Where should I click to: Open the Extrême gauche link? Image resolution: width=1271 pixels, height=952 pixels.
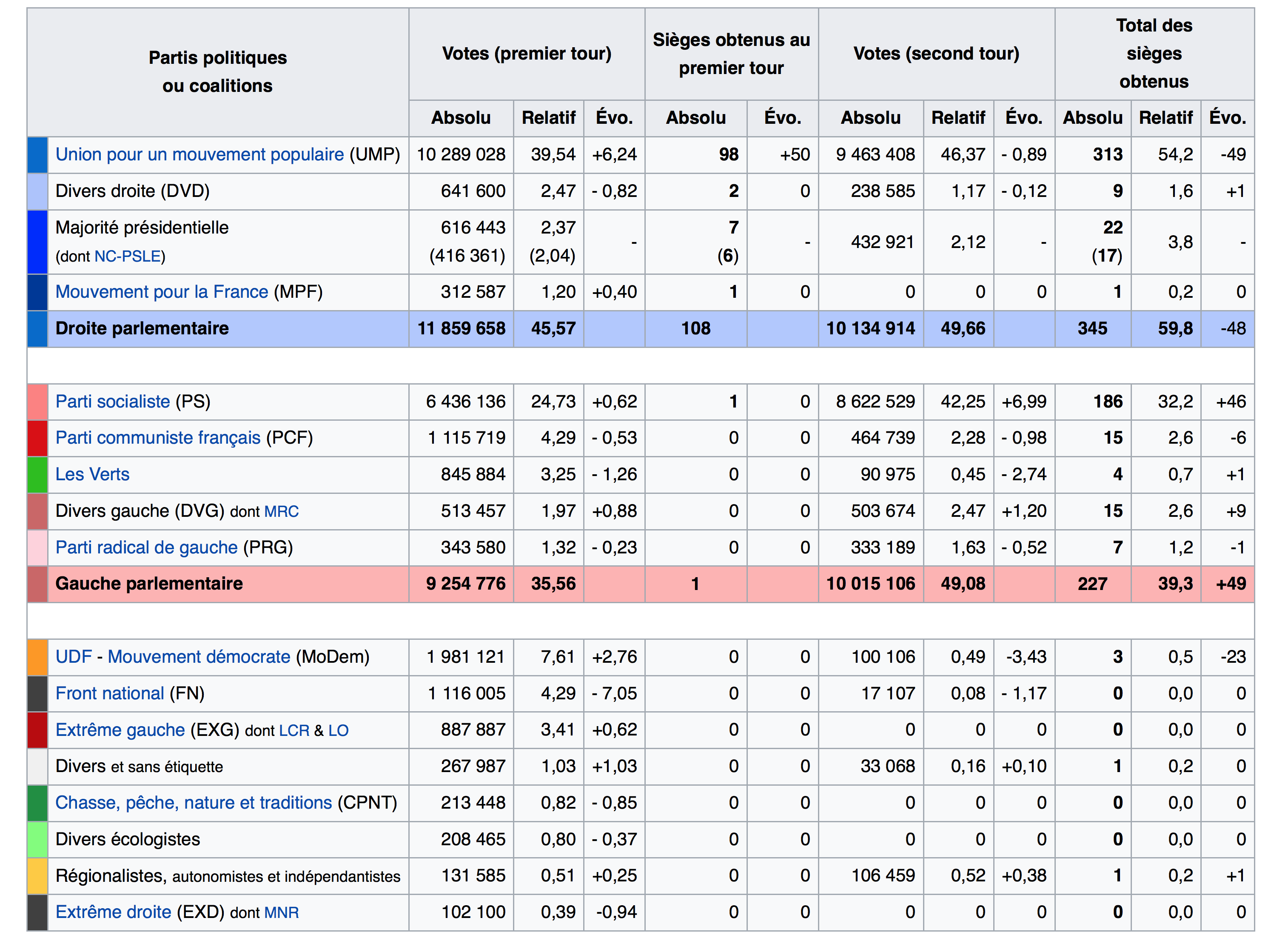[120, 730]
